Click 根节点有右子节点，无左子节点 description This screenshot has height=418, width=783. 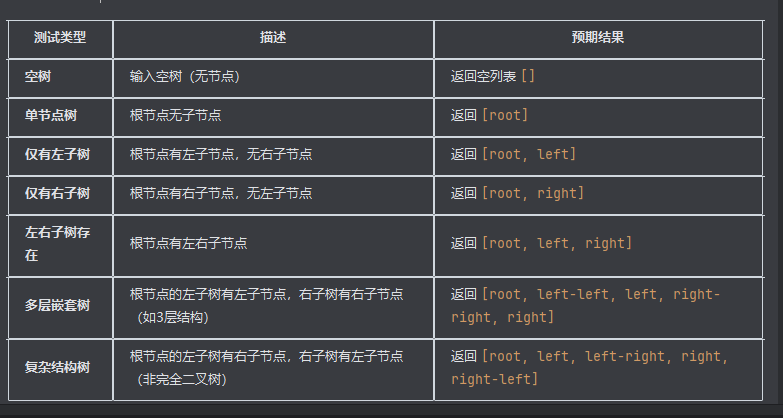point(221,193)
